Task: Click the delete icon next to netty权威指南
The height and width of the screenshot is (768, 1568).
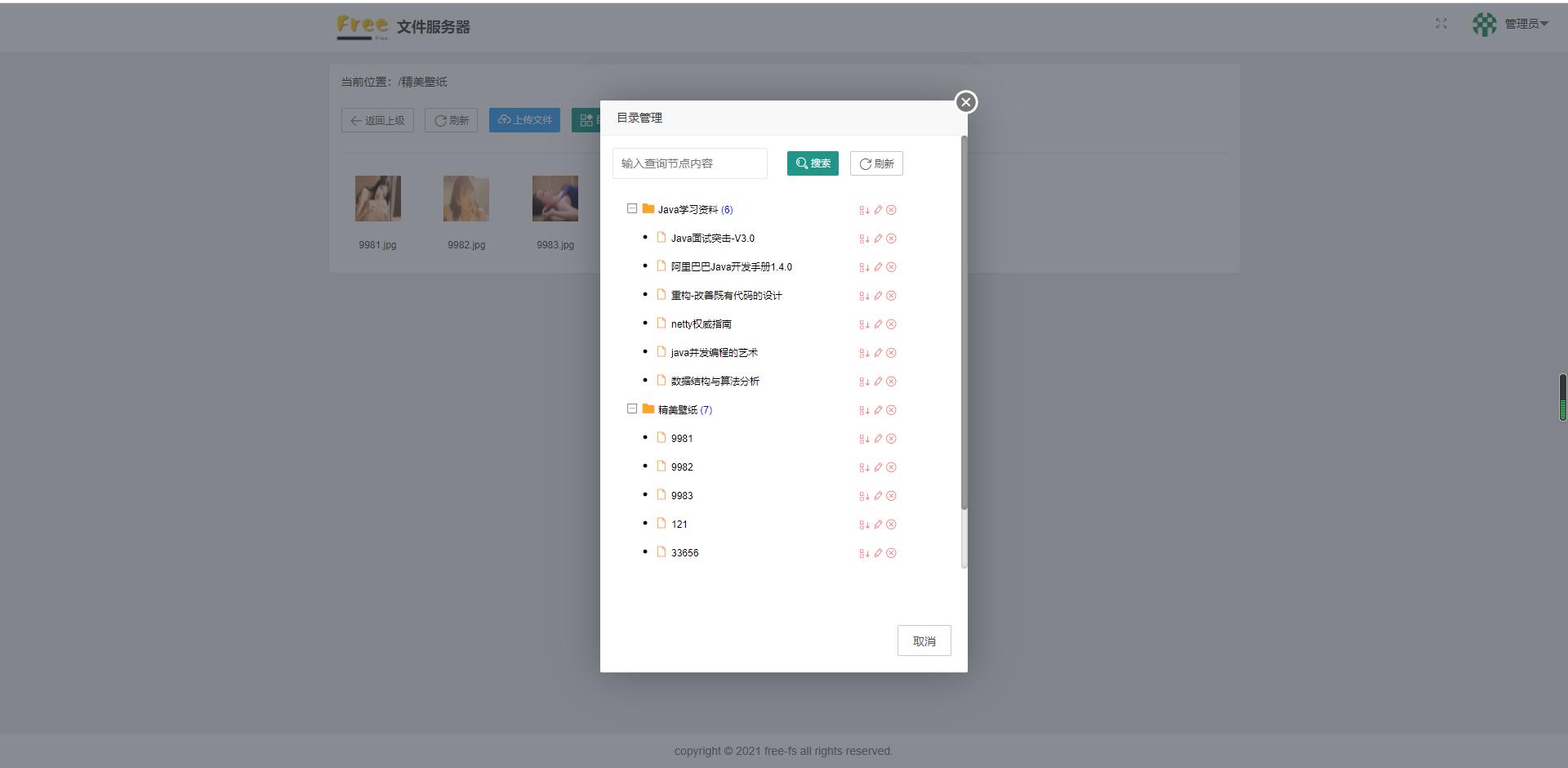Action: pyautogui.click(x=891, y=324)
